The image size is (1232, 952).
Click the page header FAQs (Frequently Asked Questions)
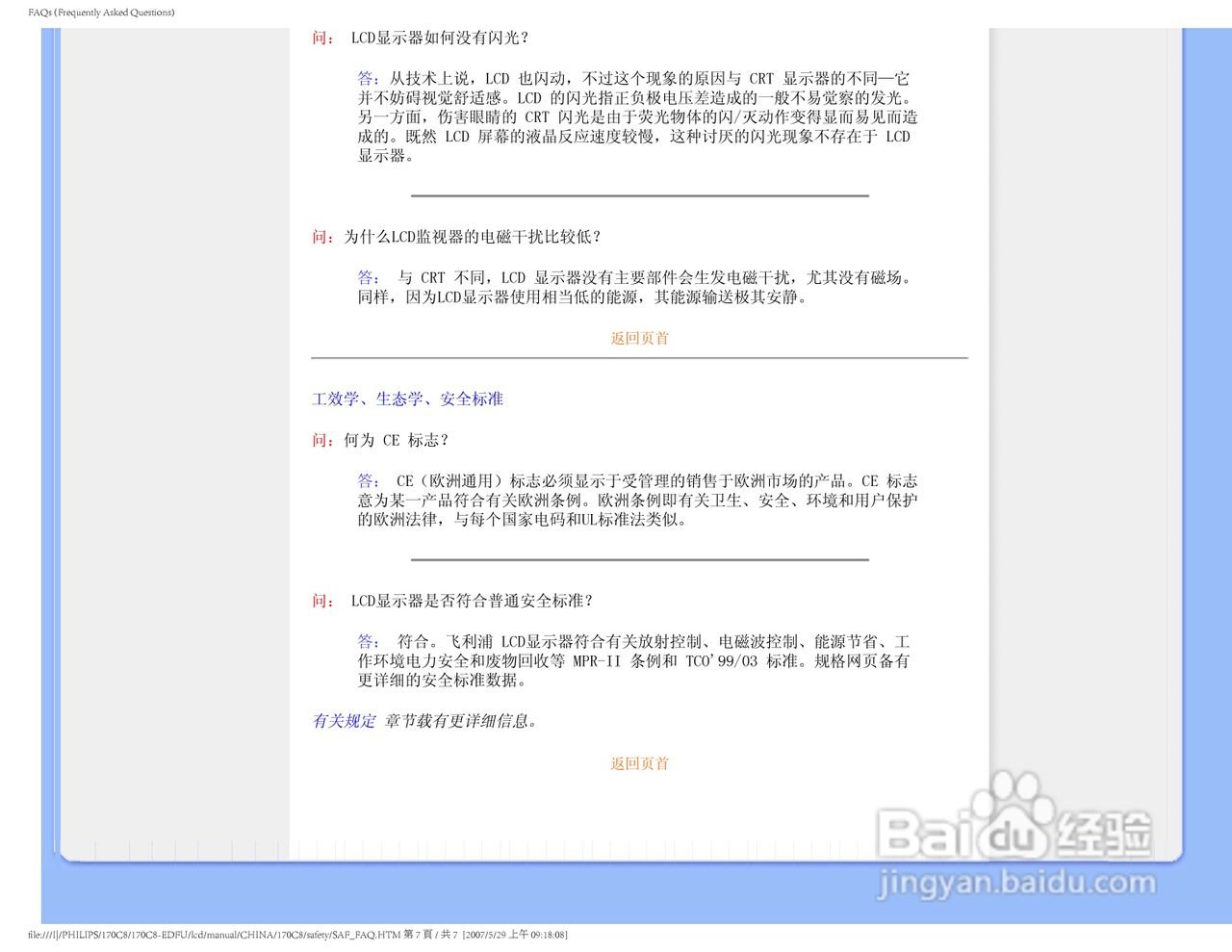click(x=102, y=13)
